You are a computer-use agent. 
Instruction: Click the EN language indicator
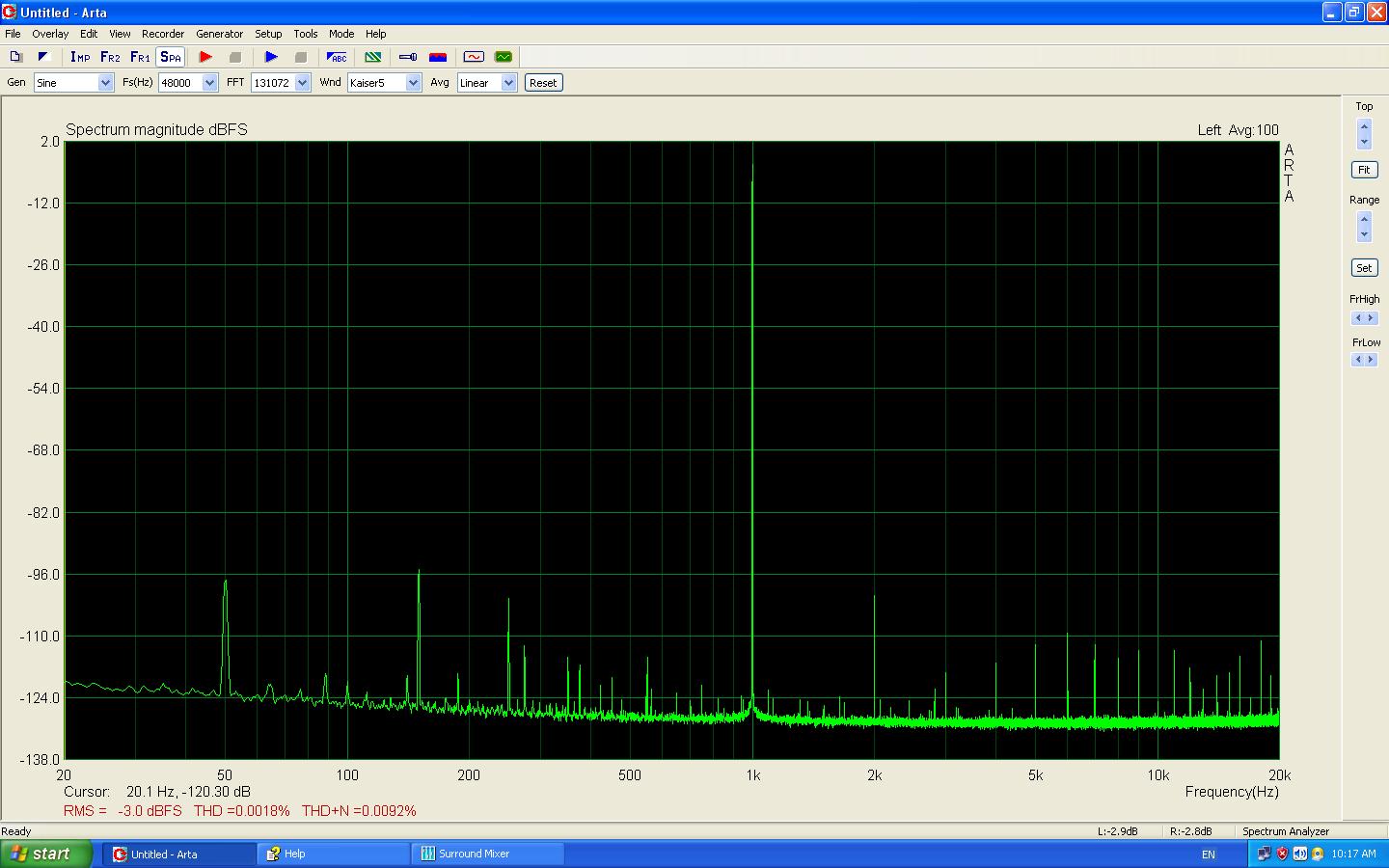coord(1209,854)
